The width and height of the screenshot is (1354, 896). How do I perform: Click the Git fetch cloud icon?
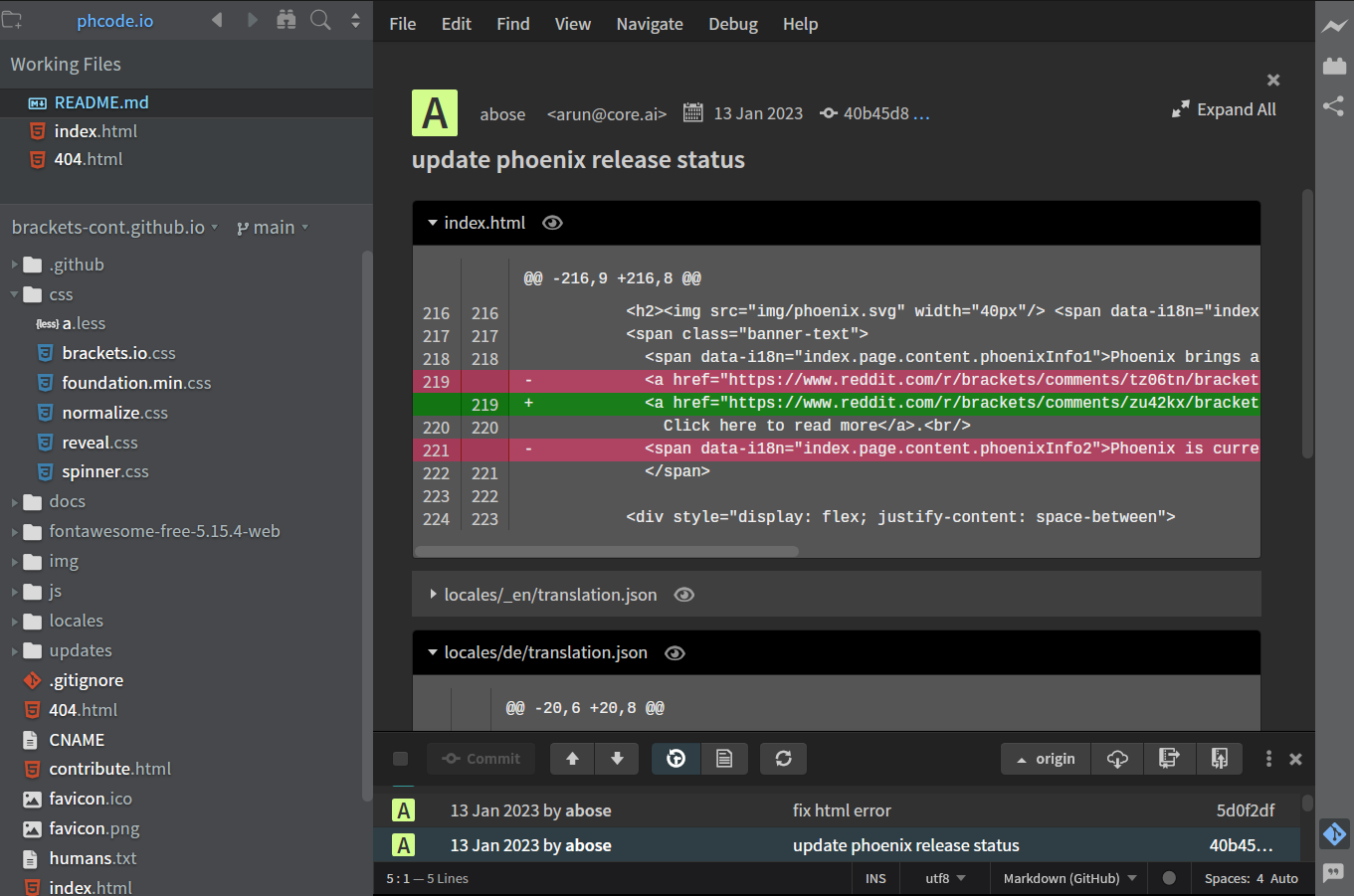point(1117,759)
